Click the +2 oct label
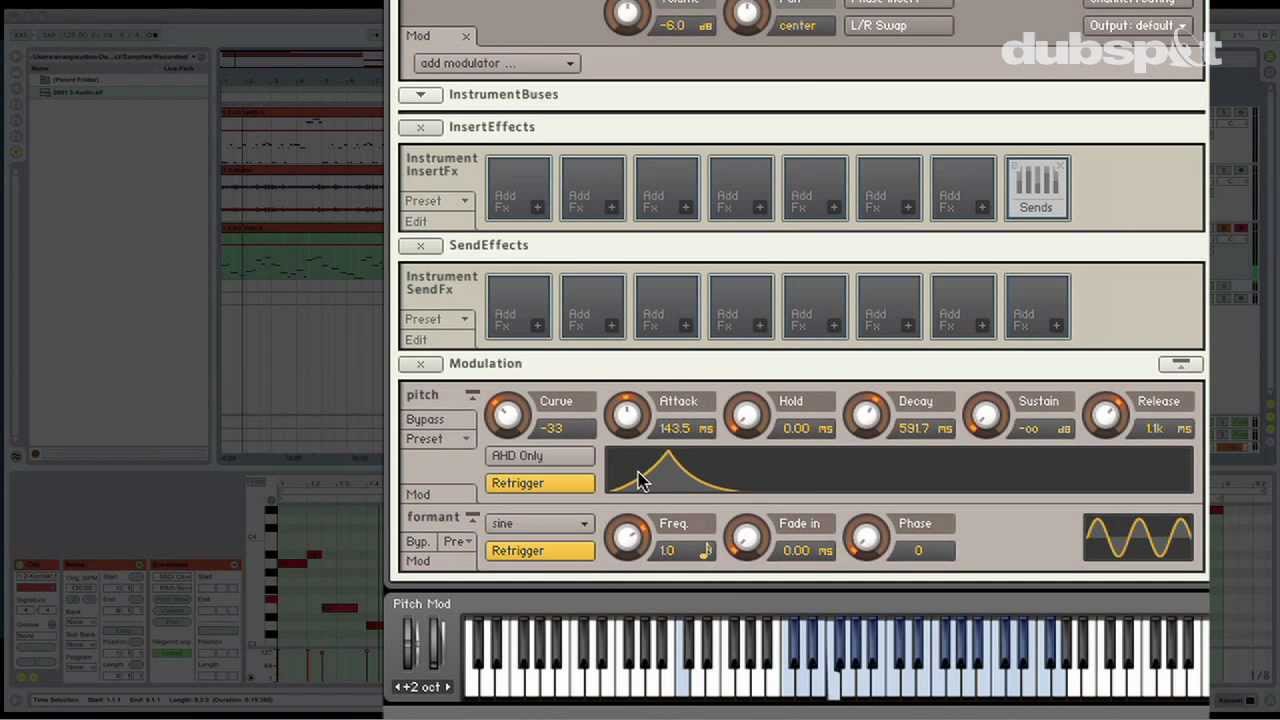Image resolution: width=1280 pixels, height=720 pixels. click(x=423, y=687)
